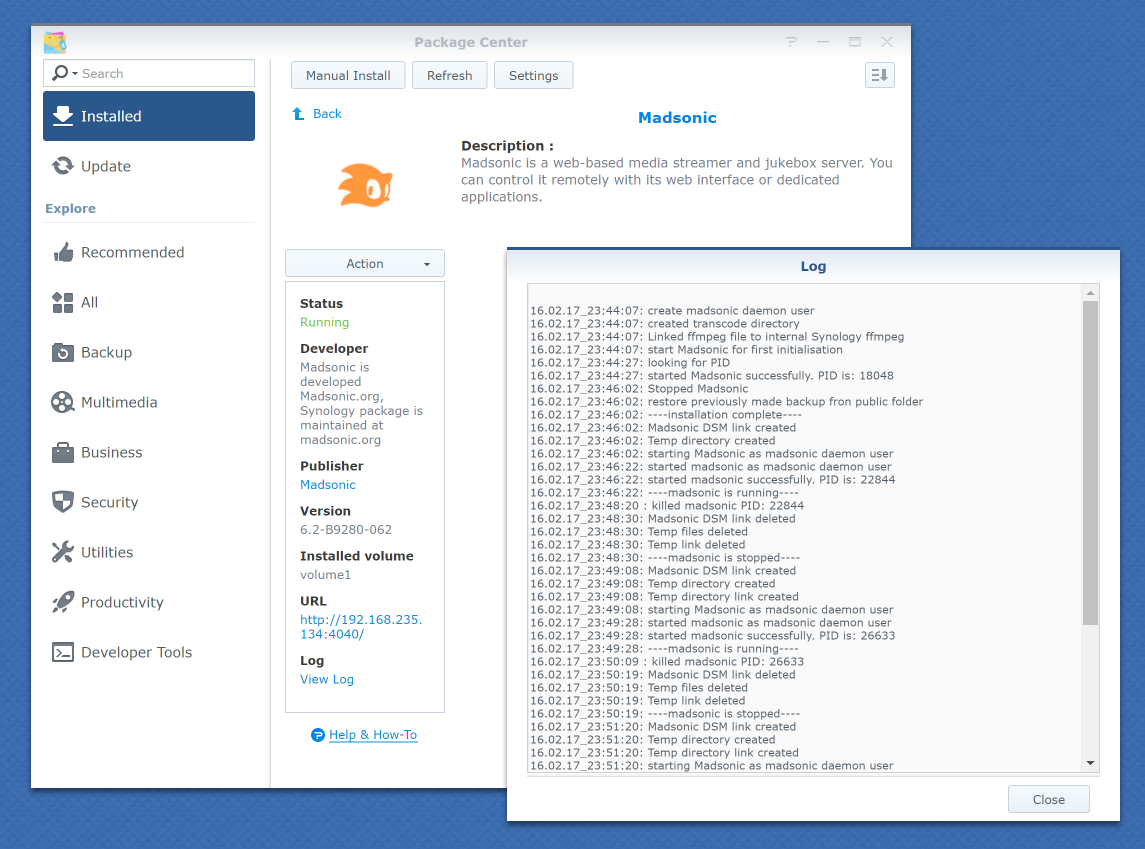Click log line mentioning PID 26633 started
Image resolution: width=1145 pixels, height=849 pixels.
click(x=713, y=636)
